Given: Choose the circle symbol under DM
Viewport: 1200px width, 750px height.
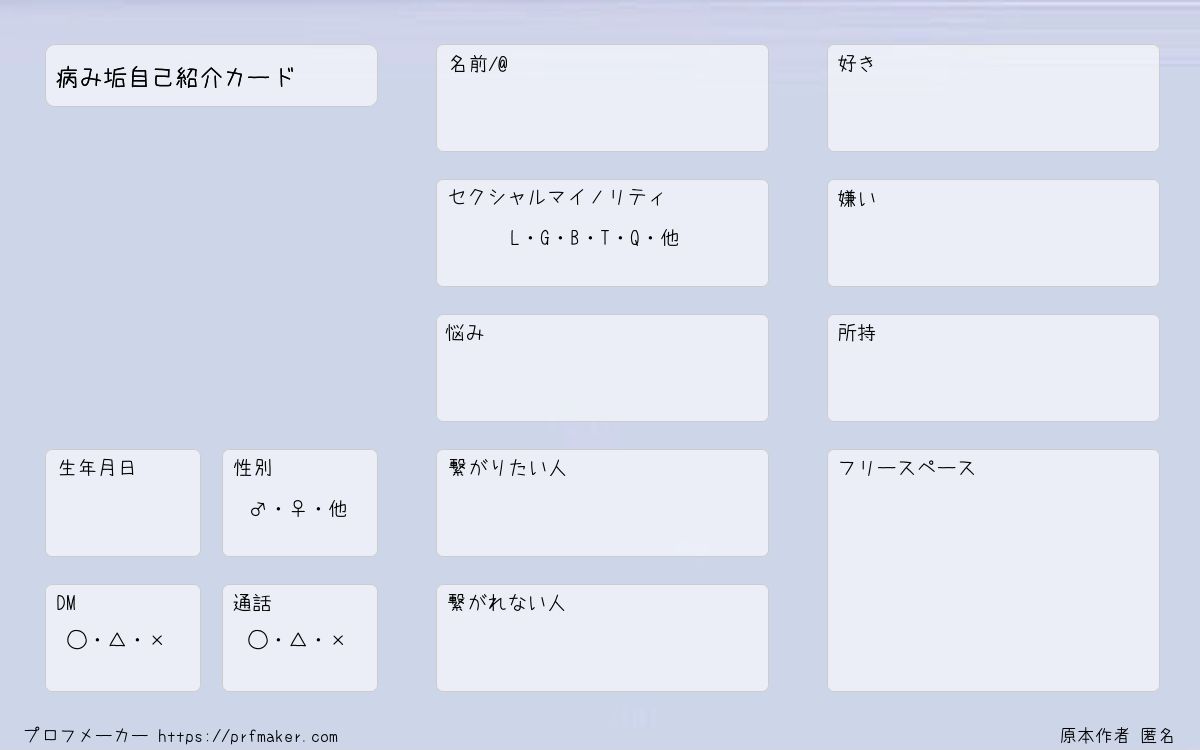Looking at the screenshot, I should [77, 640].
